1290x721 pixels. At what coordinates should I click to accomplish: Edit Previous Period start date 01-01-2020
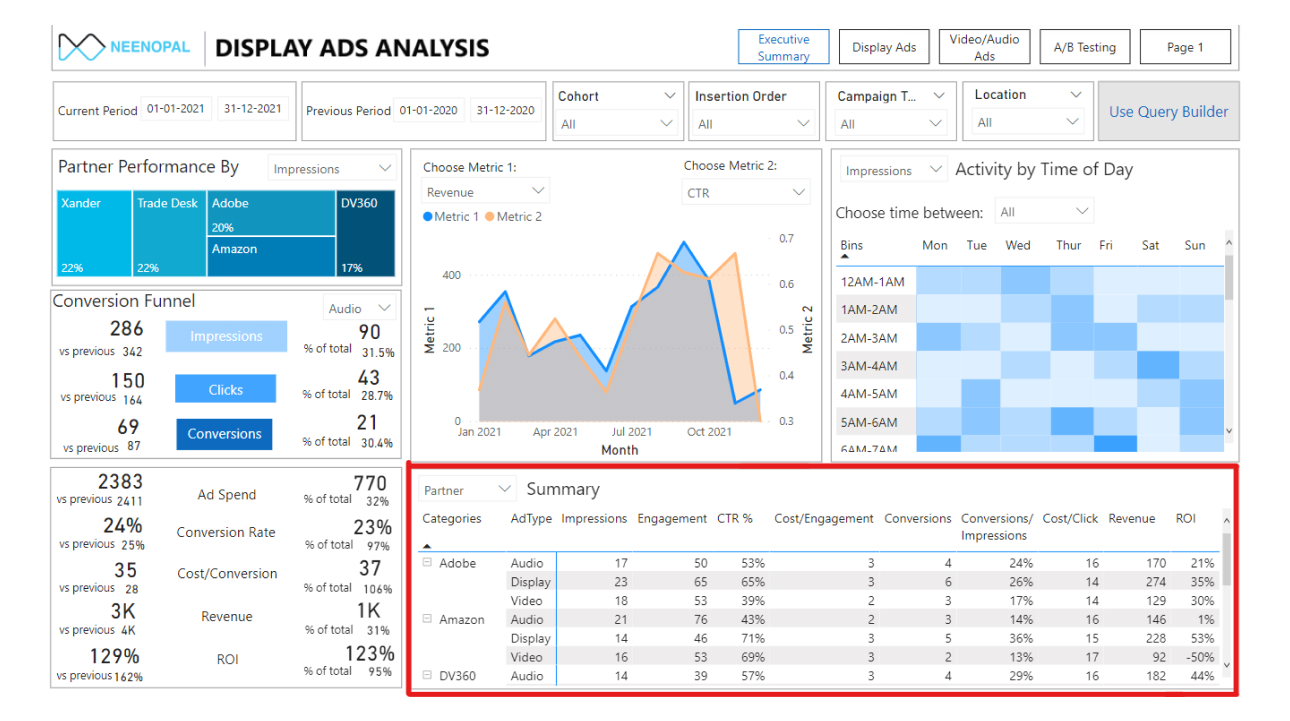tap(428, 110)
